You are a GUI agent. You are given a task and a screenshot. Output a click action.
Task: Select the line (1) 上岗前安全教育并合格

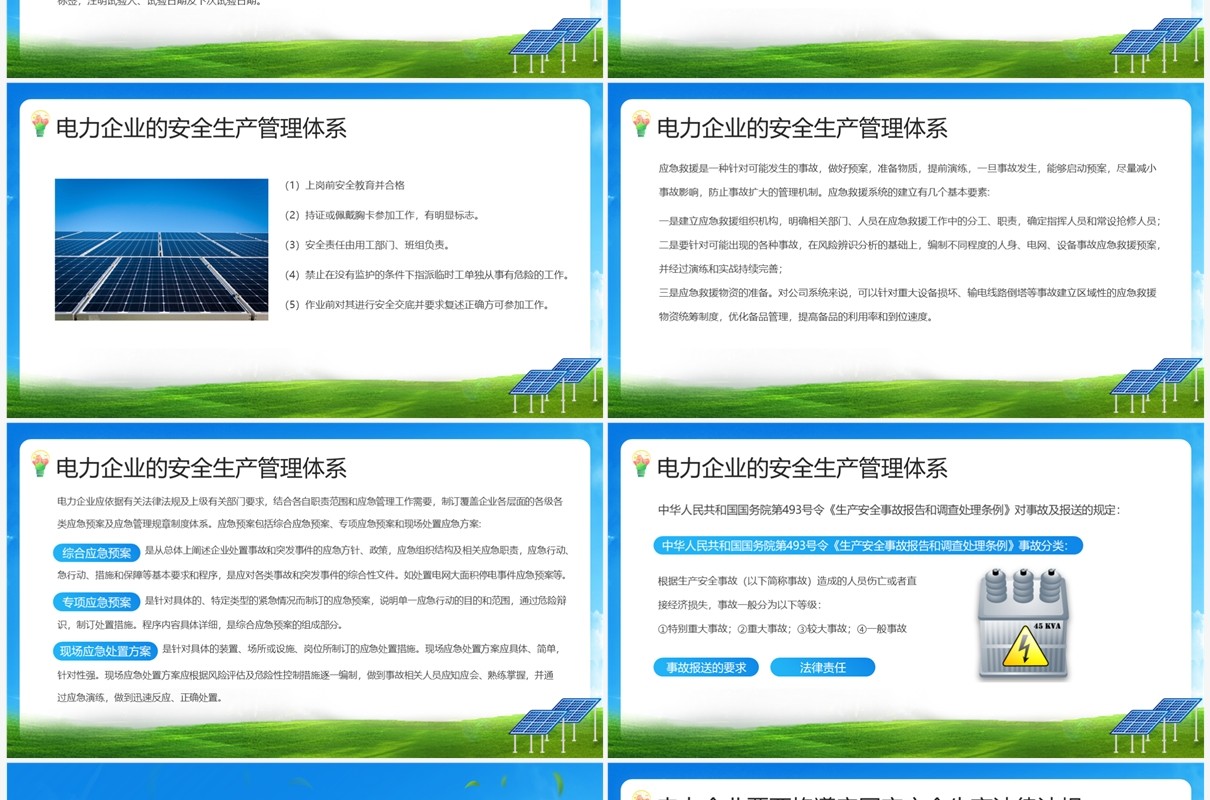pyautogui.click(x=344, y=185)
